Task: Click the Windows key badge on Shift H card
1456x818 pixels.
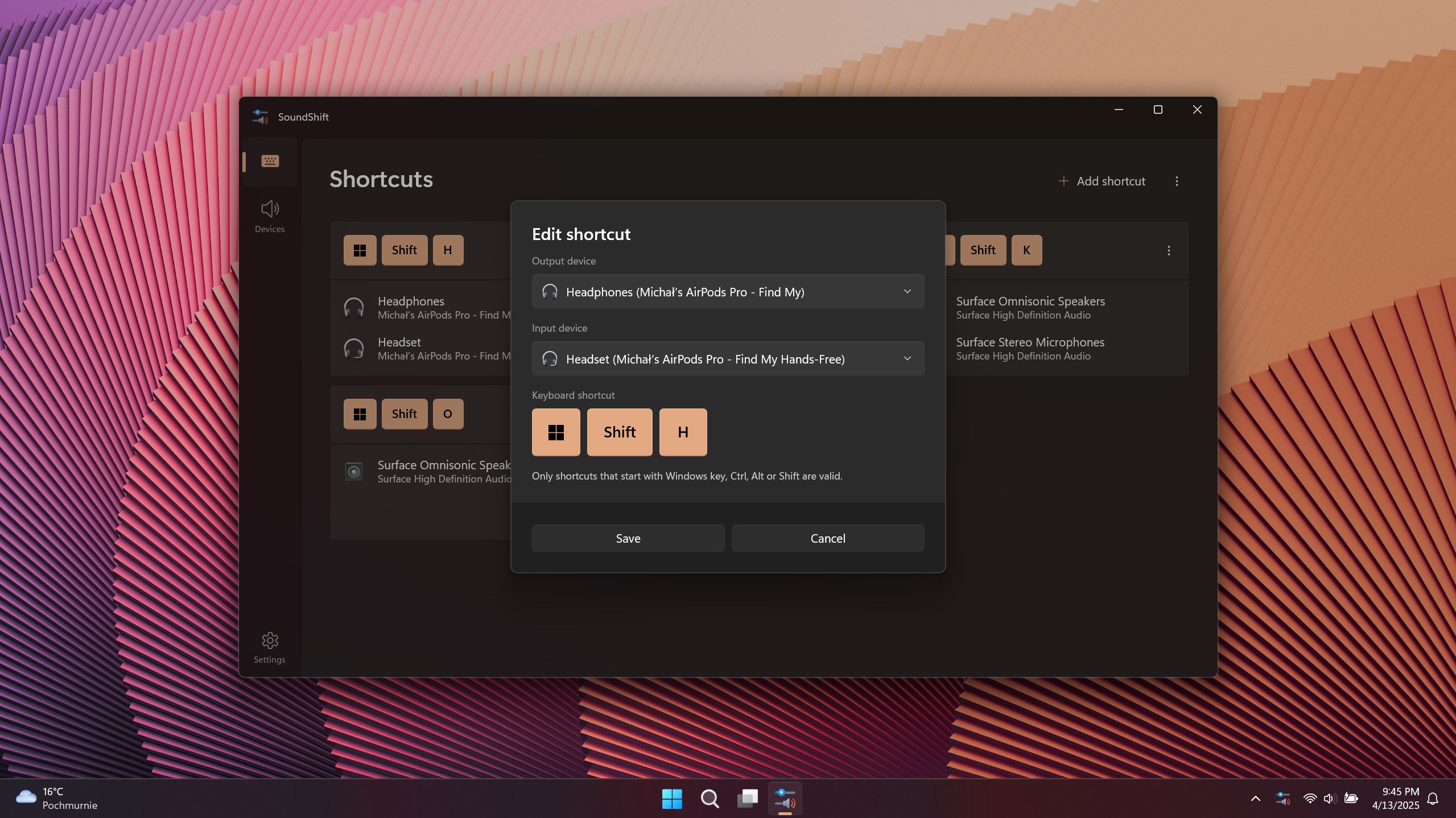Action: pos(360,250)
